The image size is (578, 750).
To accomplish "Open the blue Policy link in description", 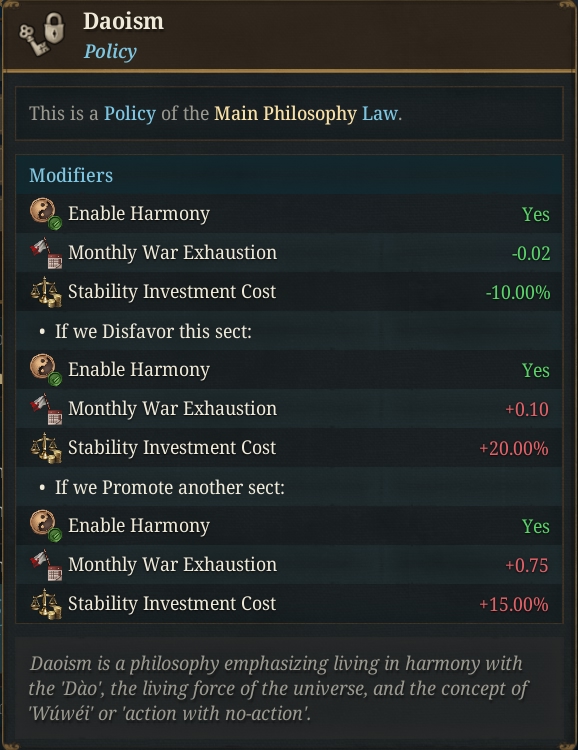I will (130, 114).
